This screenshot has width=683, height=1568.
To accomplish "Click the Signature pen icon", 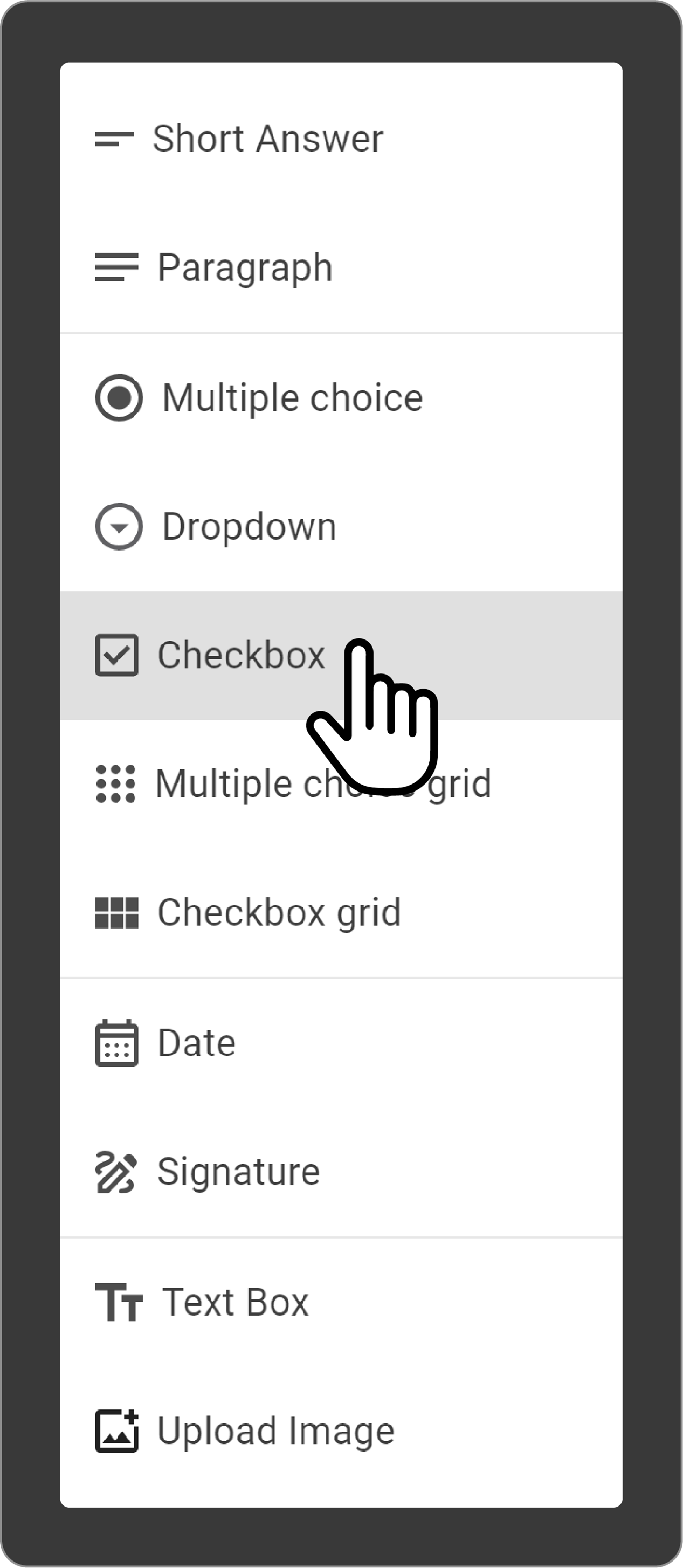I will pos(116,1172).
